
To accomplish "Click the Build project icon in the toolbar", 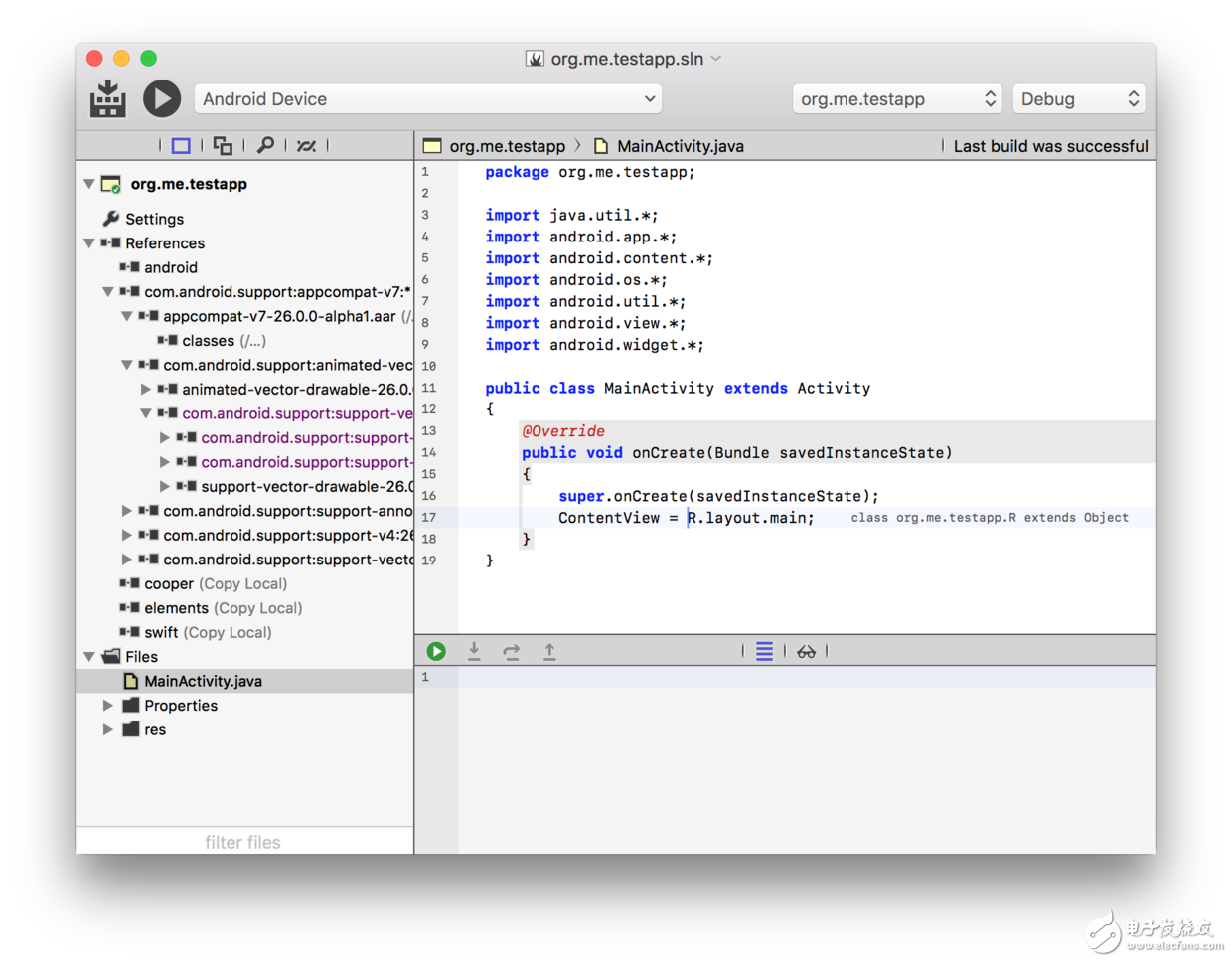I will tap(107, 99).
